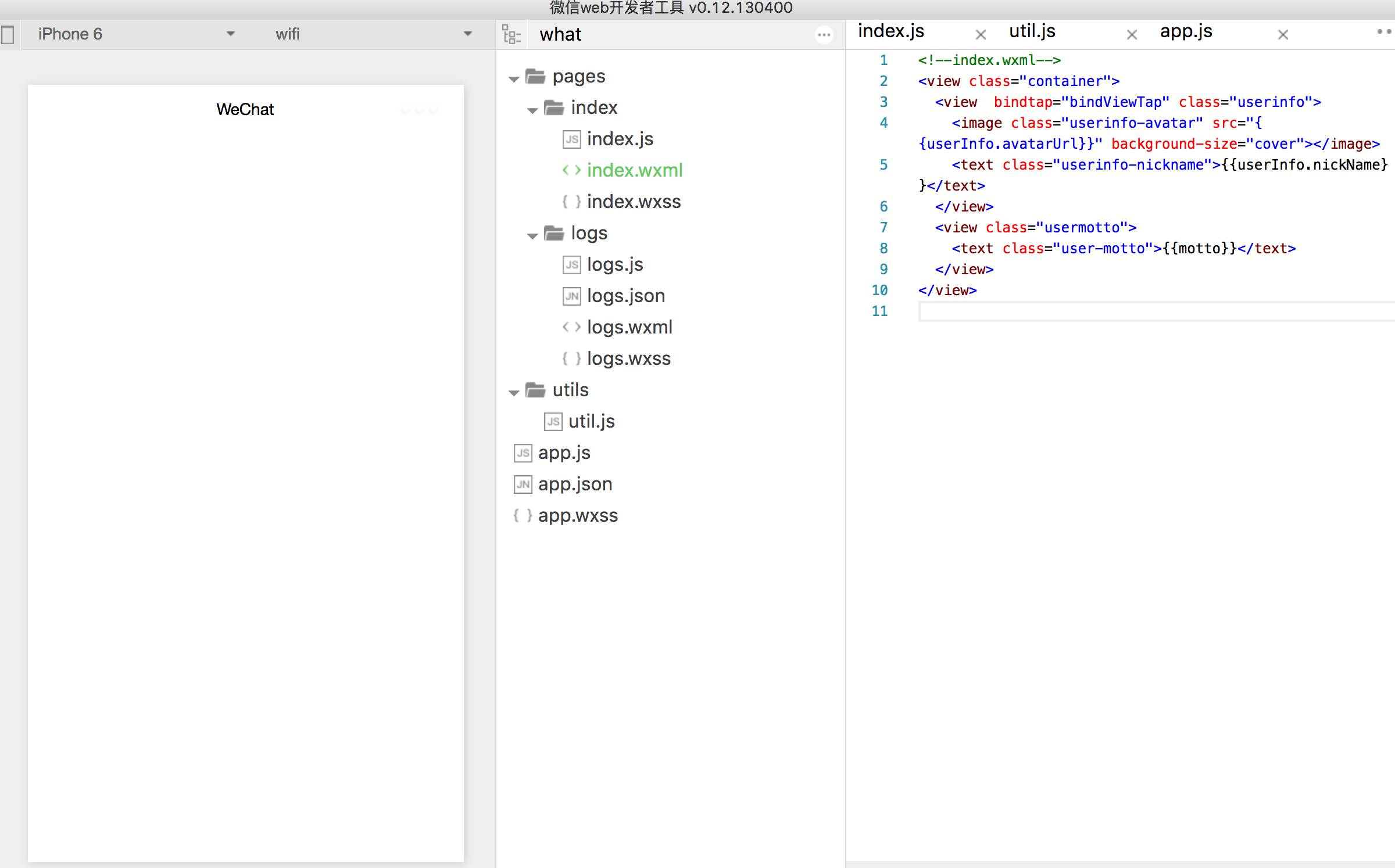Click the angle-bracket icon of logs.wxml
Image resolution: width=1395 pixels, height=868 pixels.
tap(571, 327)
